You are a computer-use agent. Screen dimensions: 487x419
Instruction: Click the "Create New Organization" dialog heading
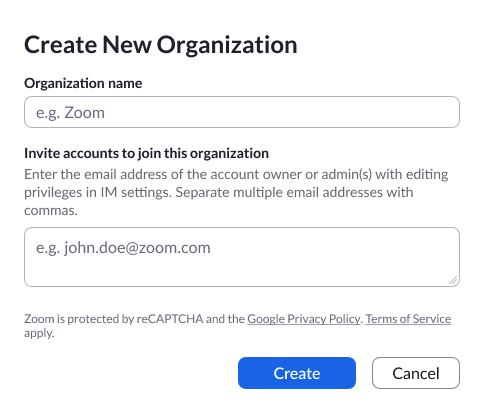160,45
